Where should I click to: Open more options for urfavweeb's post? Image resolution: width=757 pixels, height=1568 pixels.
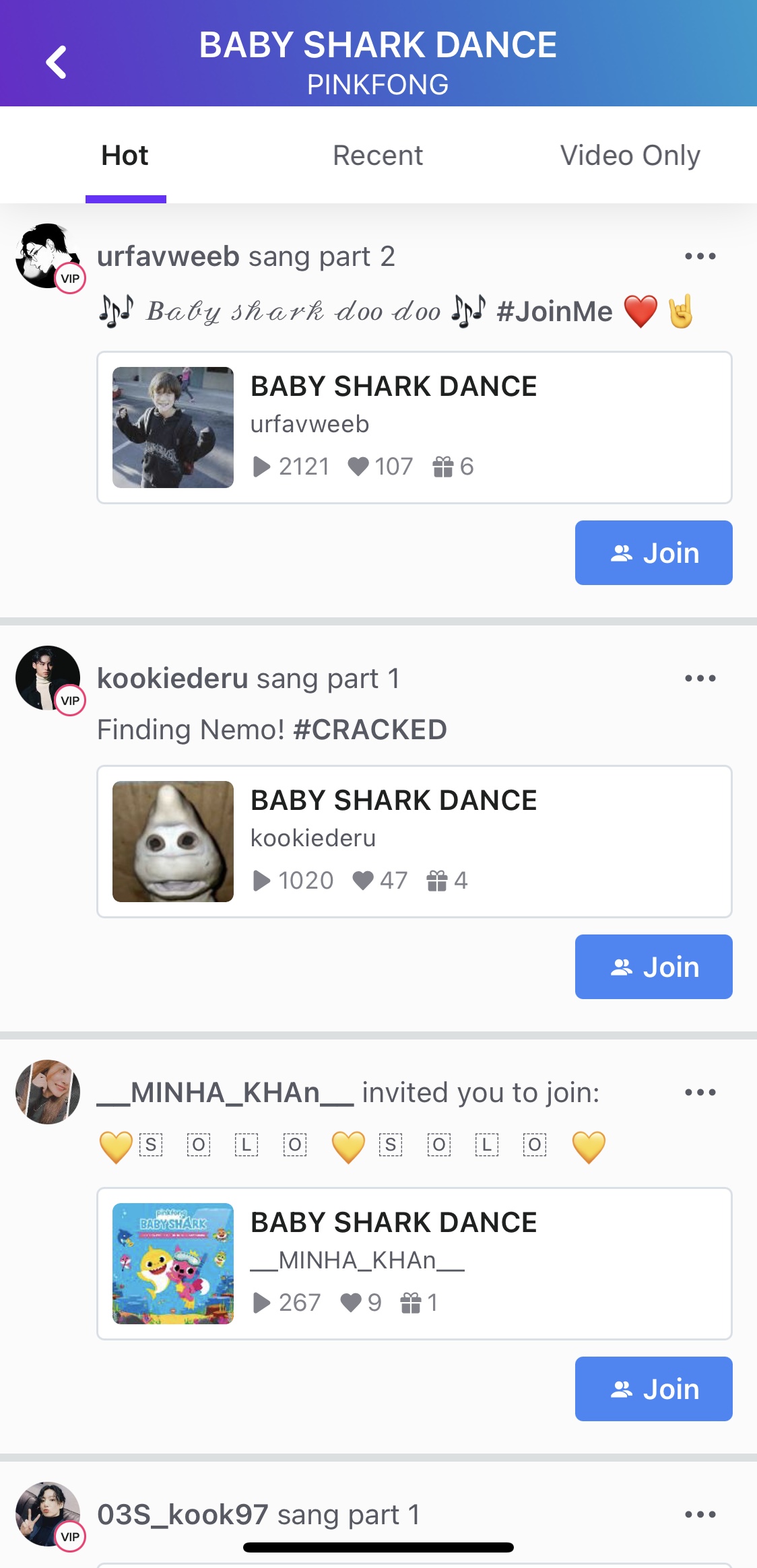click(700, 256)
